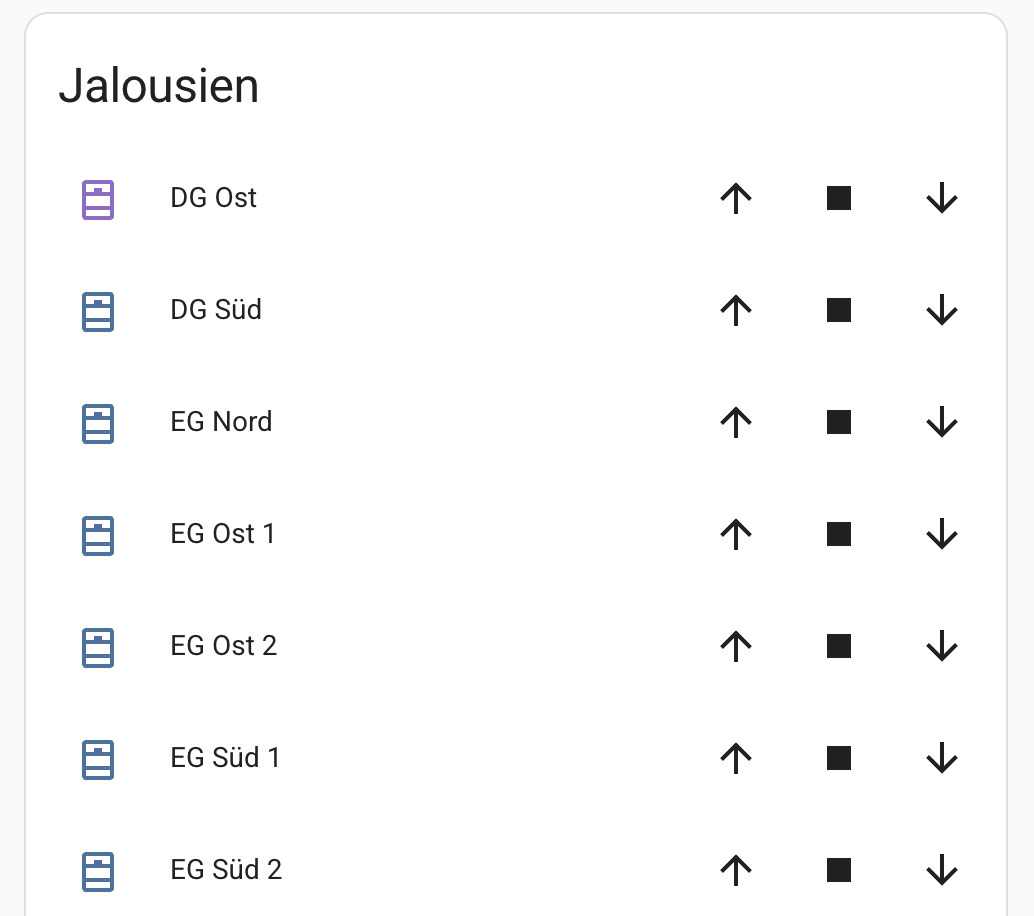Stop the EG Ost 1 blind
The image size is (1034, 916).
(839, 535)
